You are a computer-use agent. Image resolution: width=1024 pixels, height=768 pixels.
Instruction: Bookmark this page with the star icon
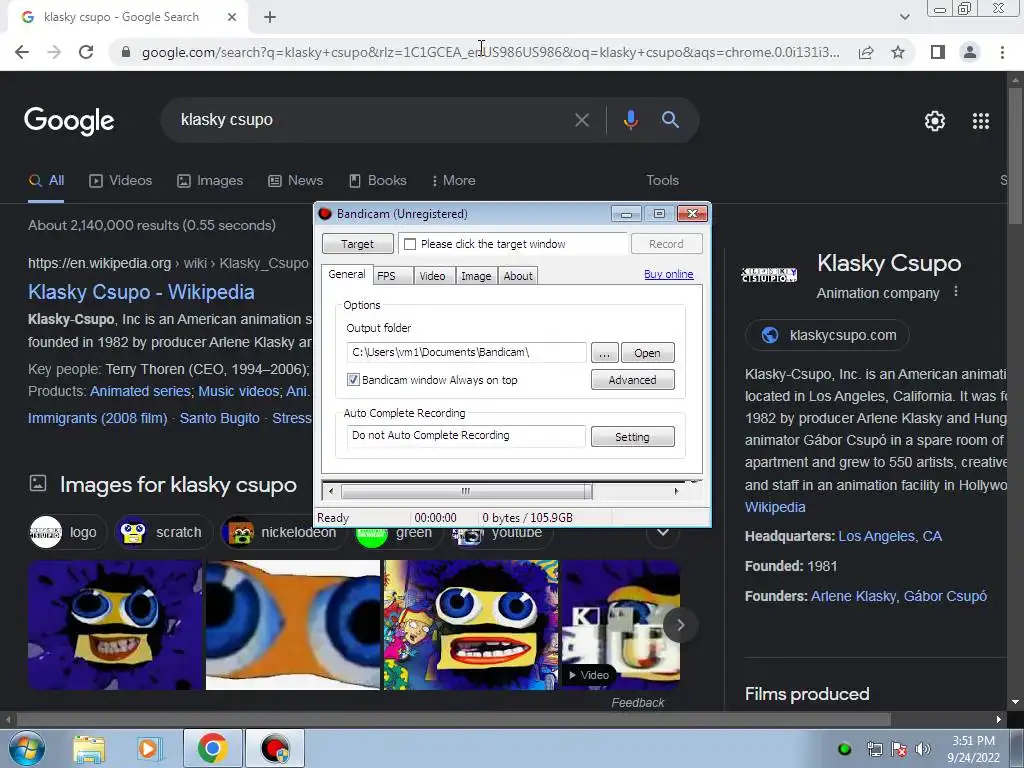point(898,52)
